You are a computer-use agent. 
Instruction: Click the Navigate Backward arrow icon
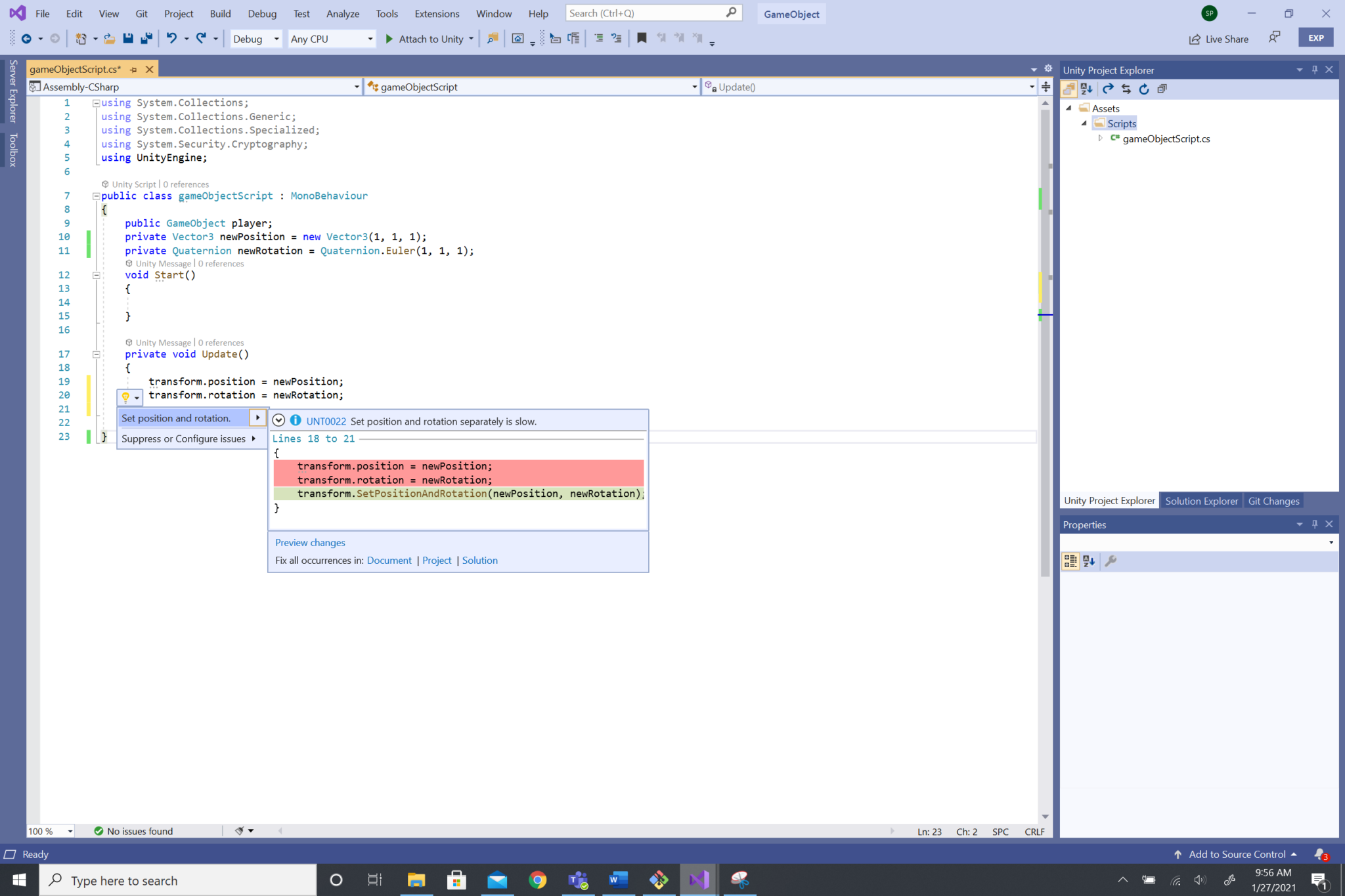coord(28,38)
